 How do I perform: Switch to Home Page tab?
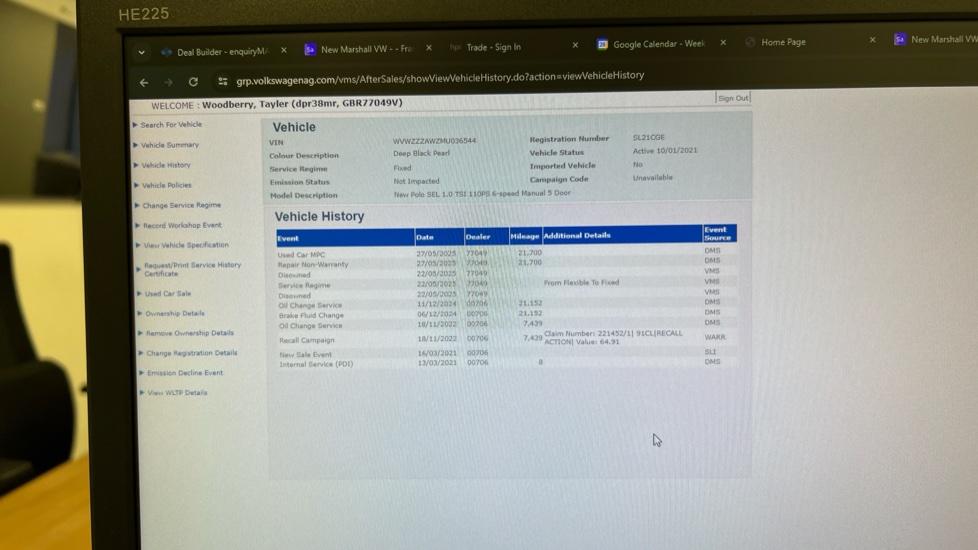coord(776,42)
